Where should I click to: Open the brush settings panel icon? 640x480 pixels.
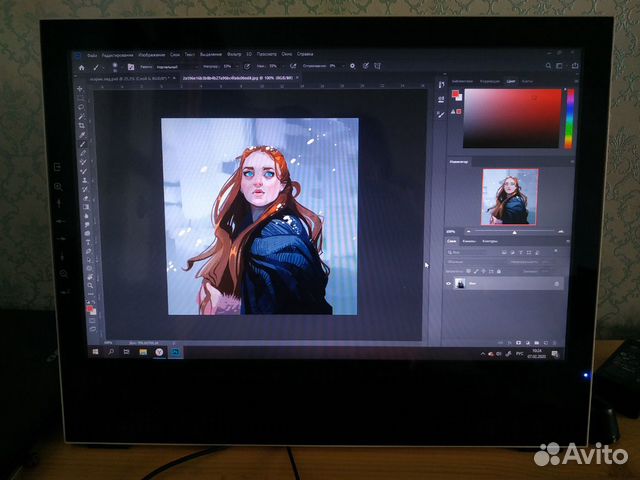(x=131, y=67)
